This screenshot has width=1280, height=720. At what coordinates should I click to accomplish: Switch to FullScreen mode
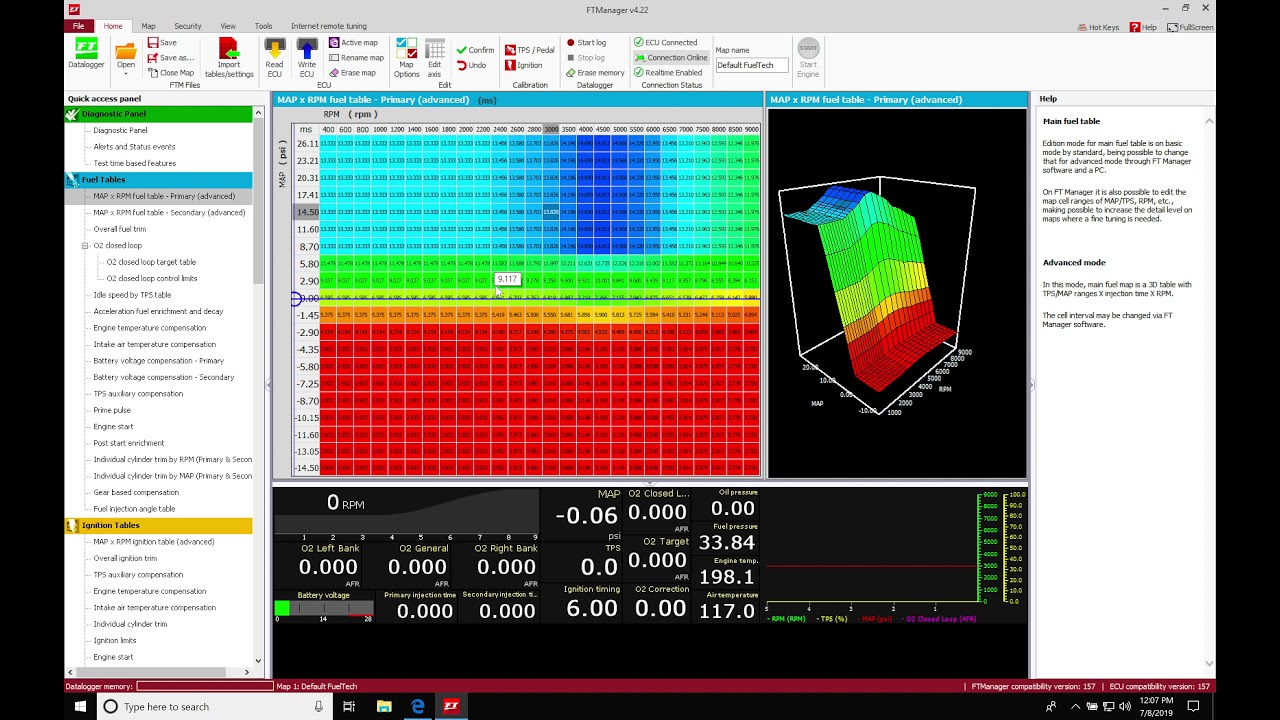[1191, 27]
